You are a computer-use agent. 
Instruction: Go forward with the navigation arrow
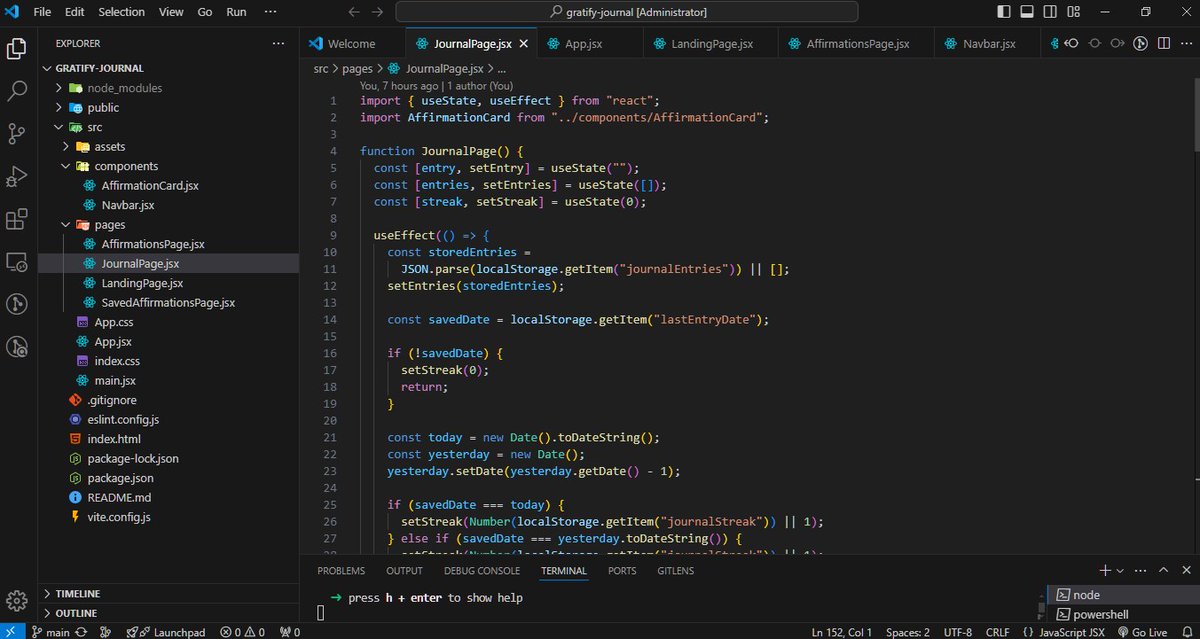[x=378, y=12]
